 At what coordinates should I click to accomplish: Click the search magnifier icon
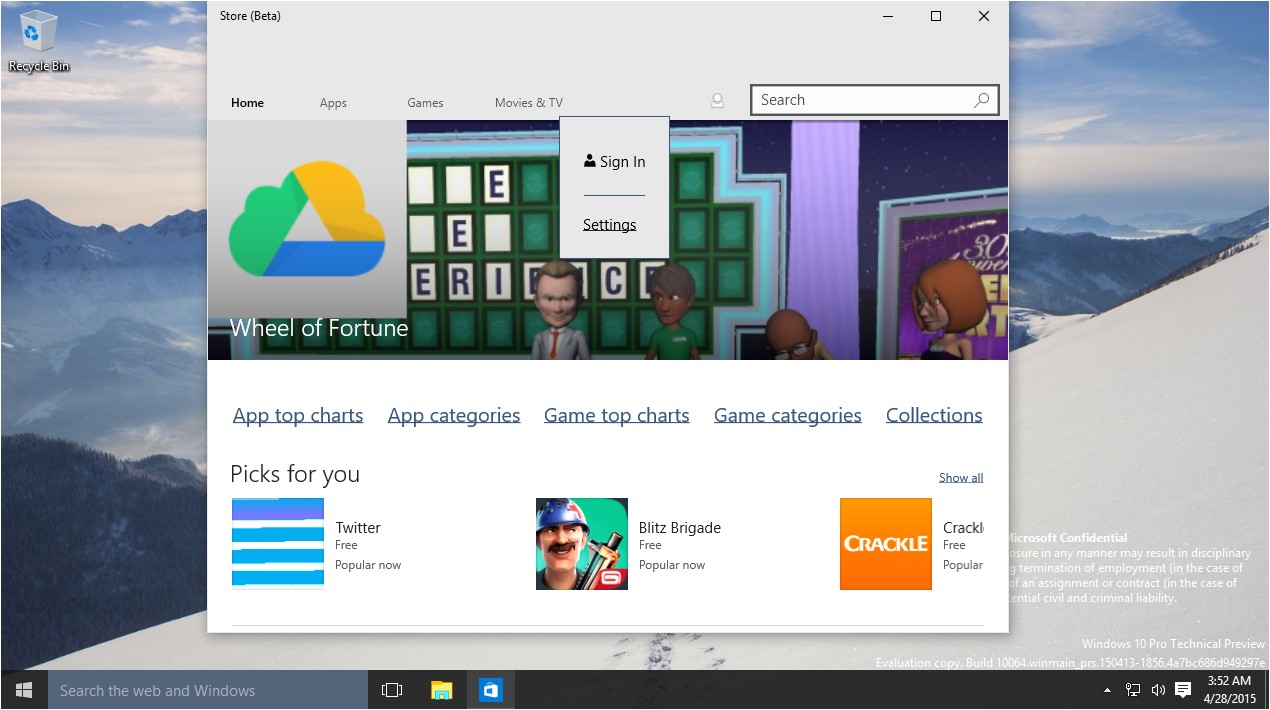coord(982,100)
